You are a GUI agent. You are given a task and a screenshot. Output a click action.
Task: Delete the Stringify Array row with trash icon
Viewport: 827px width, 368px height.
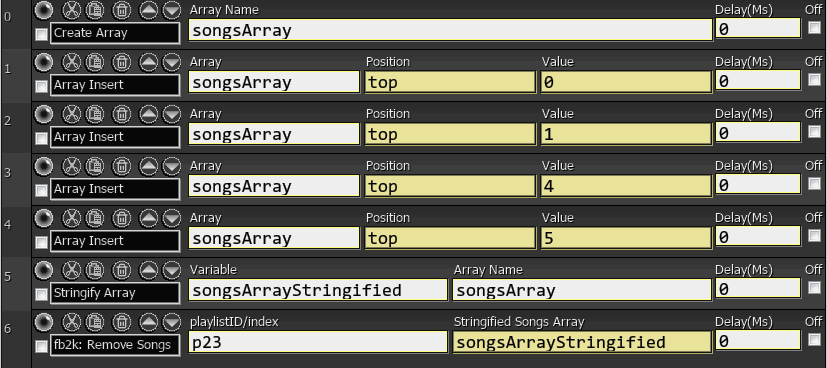[x=122, y=270]
